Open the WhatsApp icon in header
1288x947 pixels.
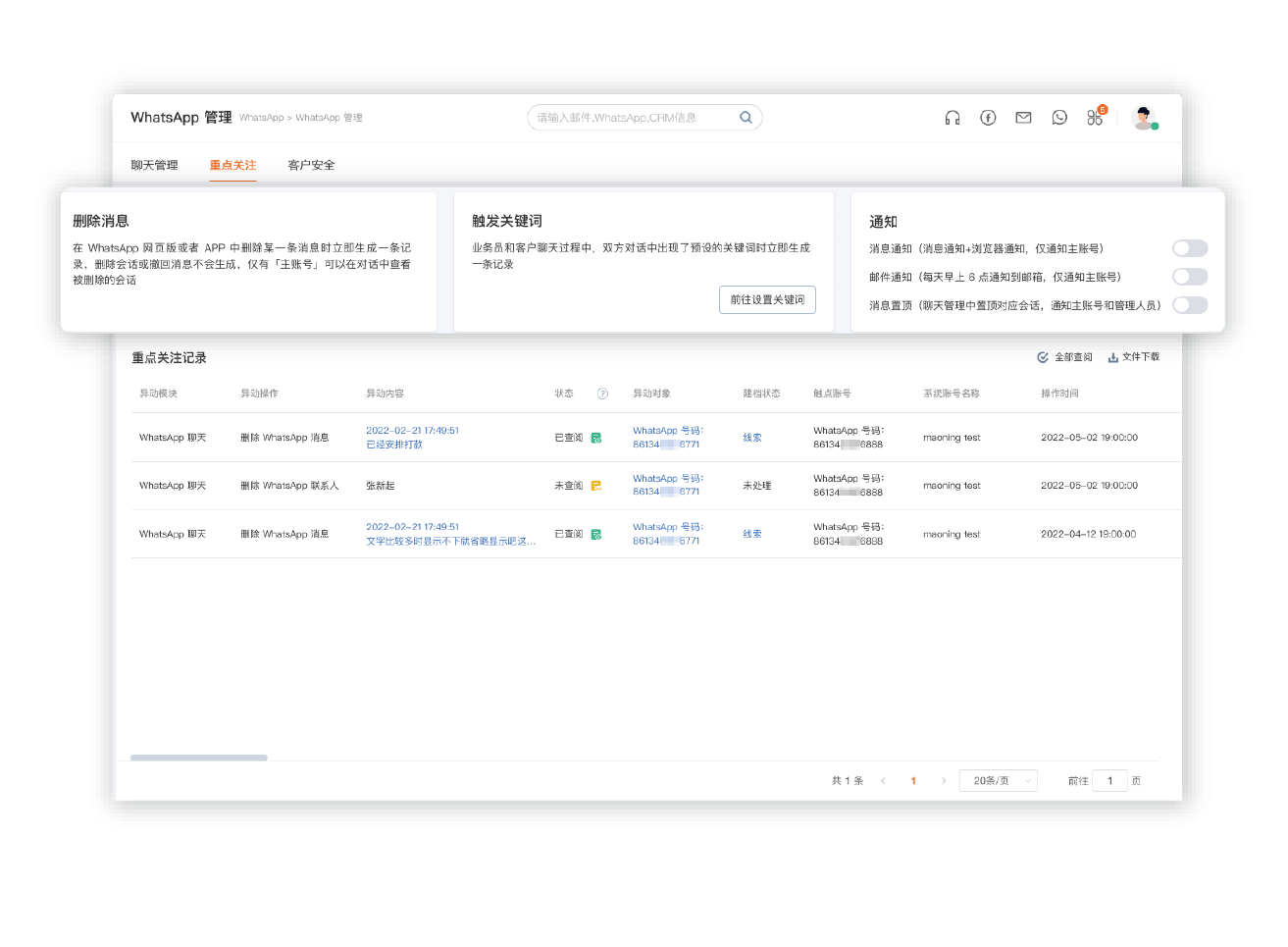(1059, 118)
